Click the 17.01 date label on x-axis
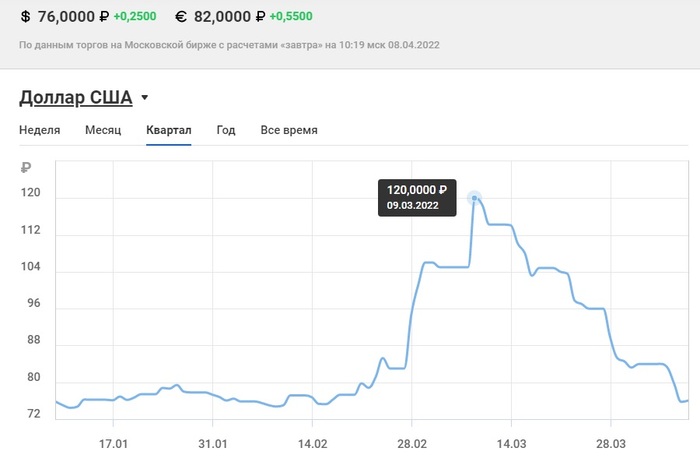The width and height of the screenshot is (700, 469). pos(114,443)
